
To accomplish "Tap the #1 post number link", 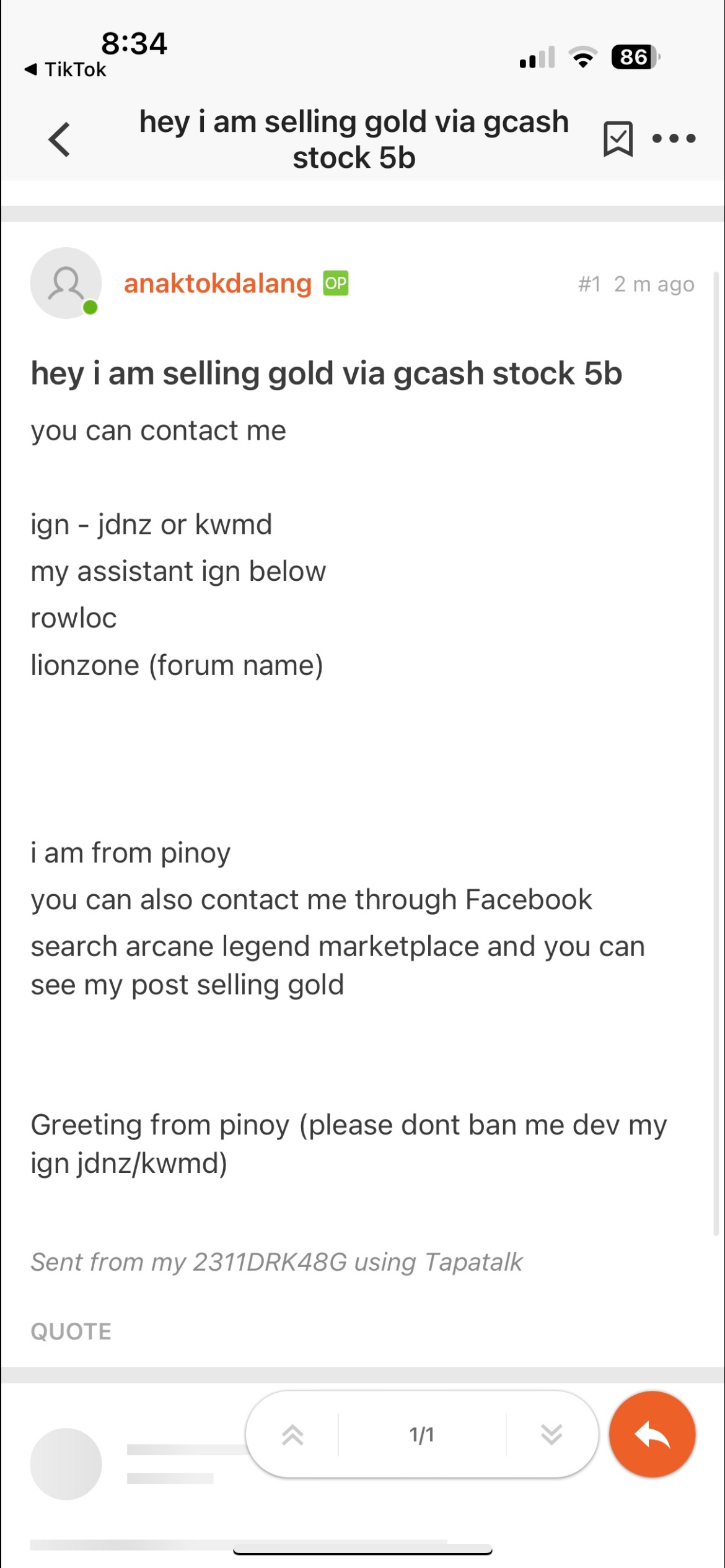I will click(x=589, y=284).
